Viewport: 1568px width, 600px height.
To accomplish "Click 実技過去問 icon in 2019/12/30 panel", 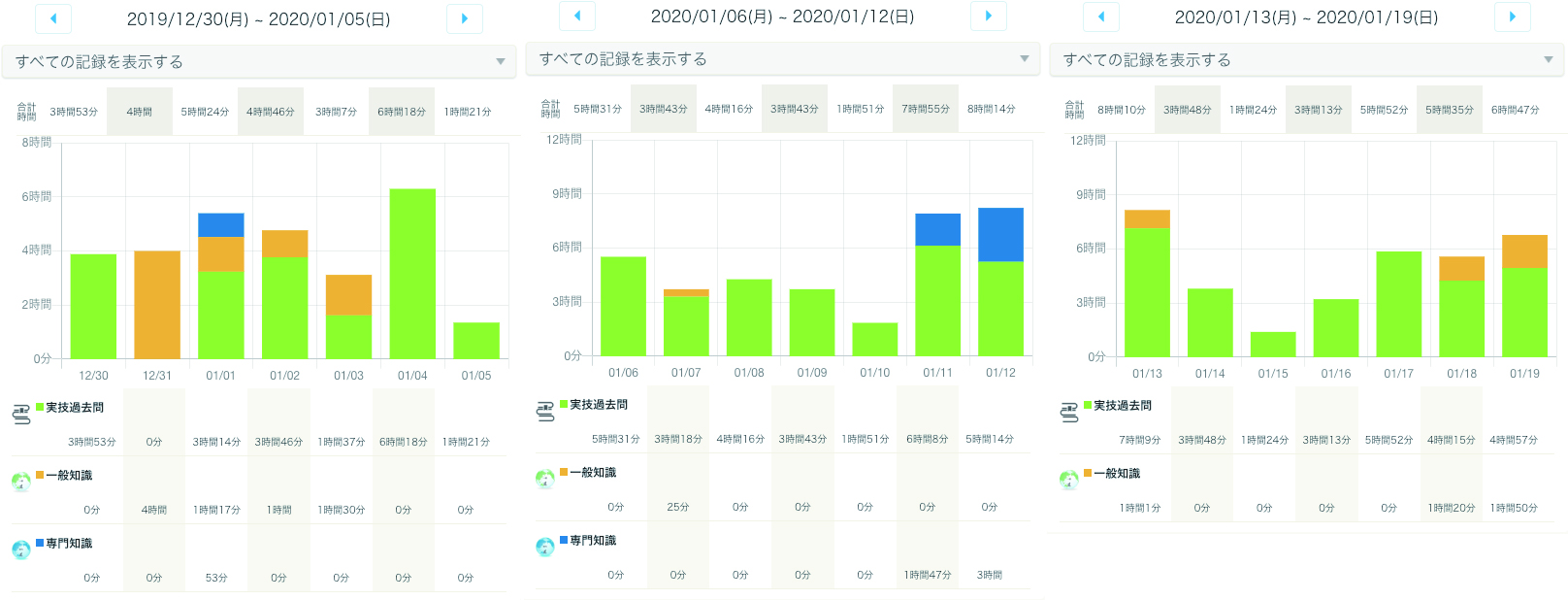I will pos(21,415).
